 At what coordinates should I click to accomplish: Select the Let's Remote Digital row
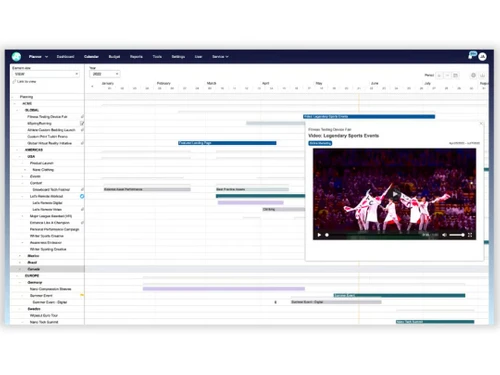(47, 203)
